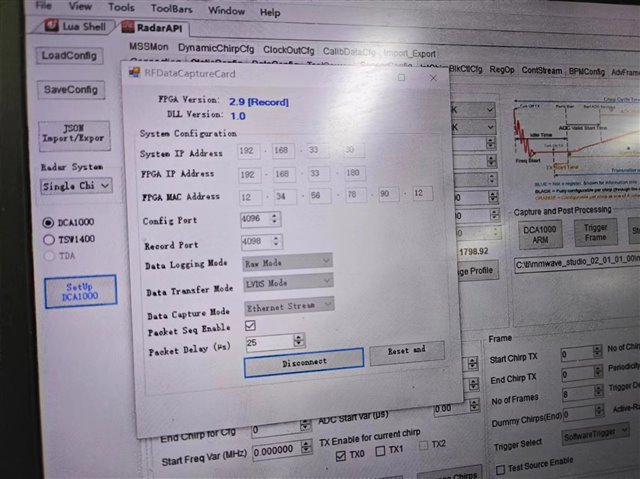
Task: Maximize the RFDataCaptureCard dialog
Action: 402,77
